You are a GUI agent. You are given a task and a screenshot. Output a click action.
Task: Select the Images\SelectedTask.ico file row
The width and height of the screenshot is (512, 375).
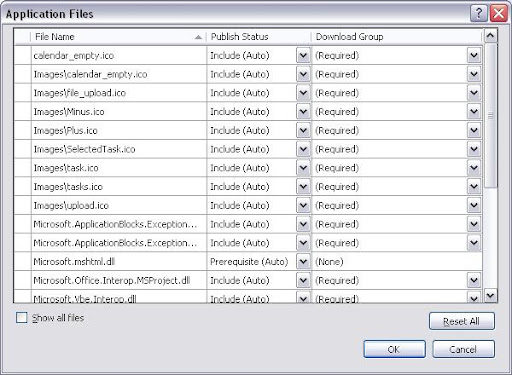[x=248, y=149]
